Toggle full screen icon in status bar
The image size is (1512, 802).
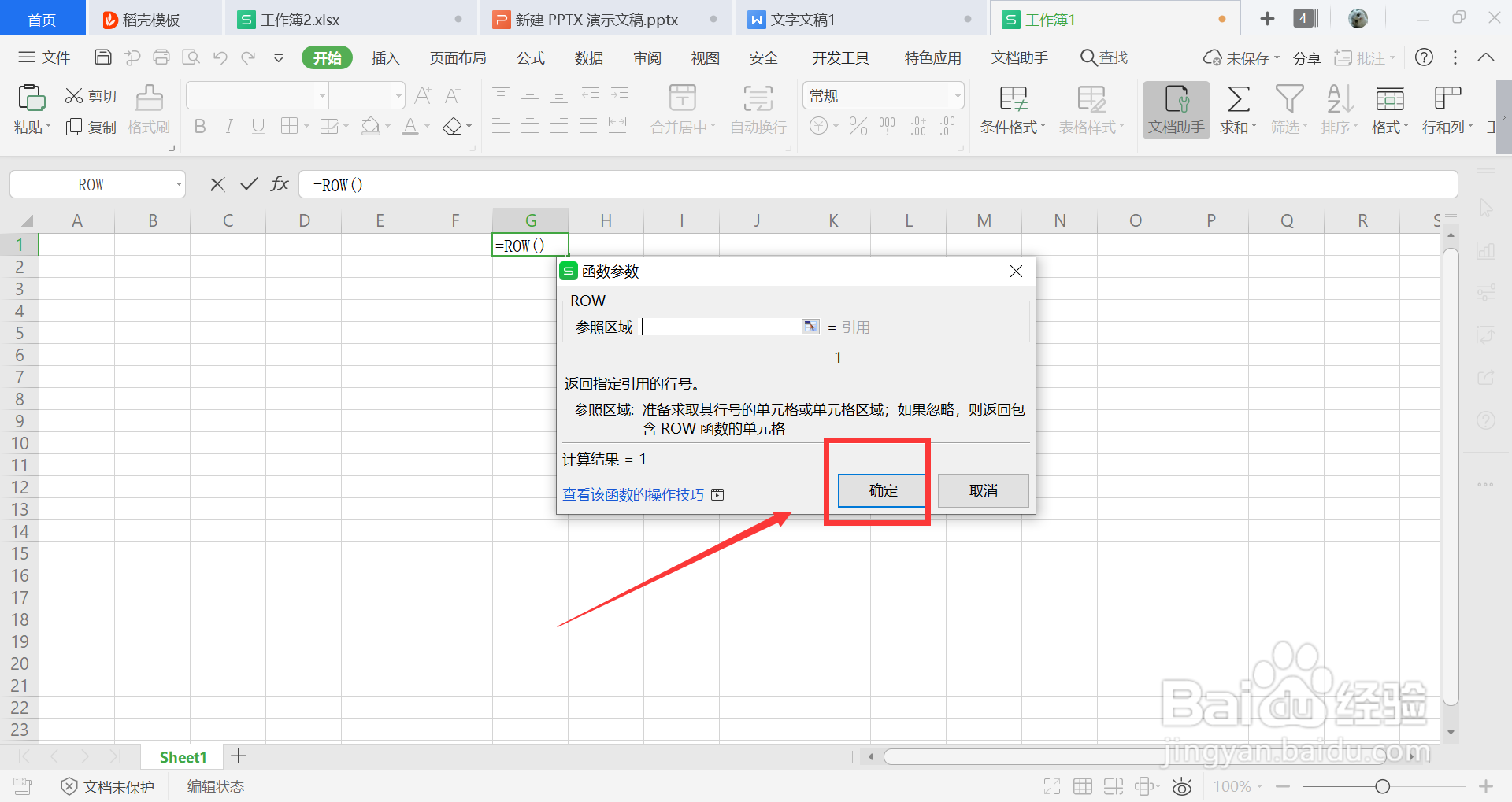tap(1052, 786)
